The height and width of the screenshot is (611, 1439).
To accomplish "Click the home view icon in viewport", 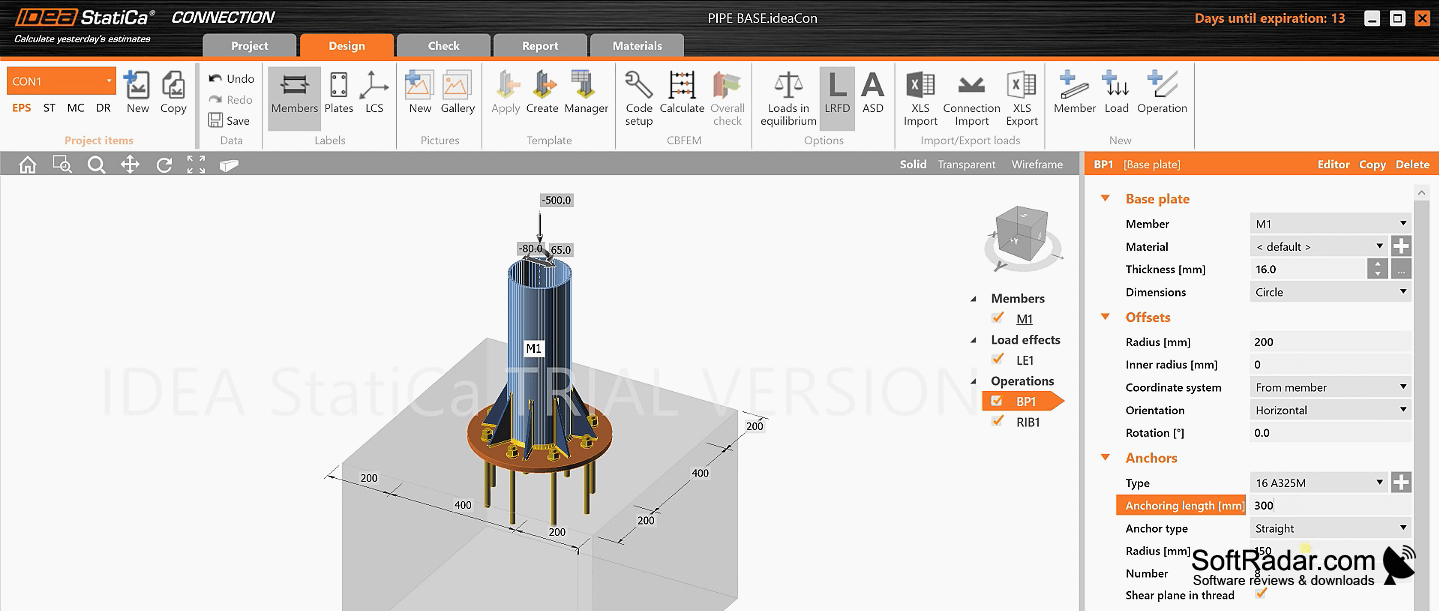I will click(28, 165).
